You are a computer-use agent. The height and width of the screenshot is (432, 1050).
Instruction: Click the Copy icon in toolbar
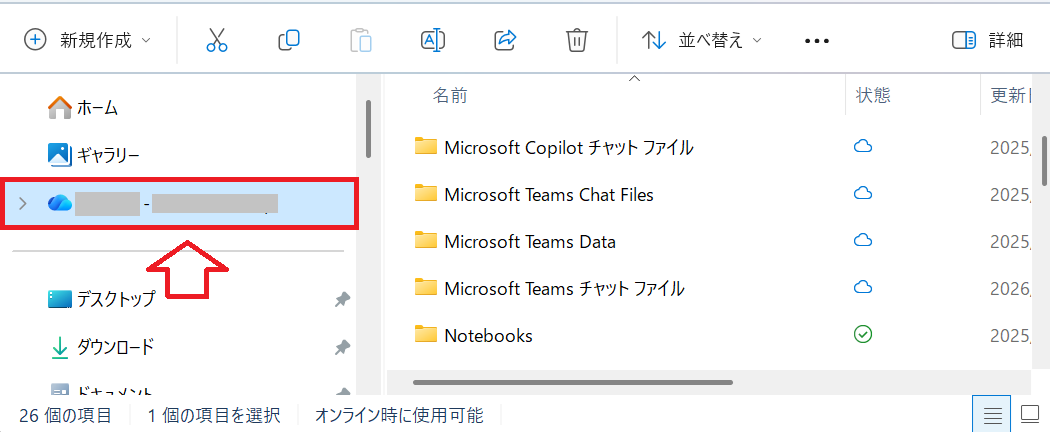click(289, 40)
